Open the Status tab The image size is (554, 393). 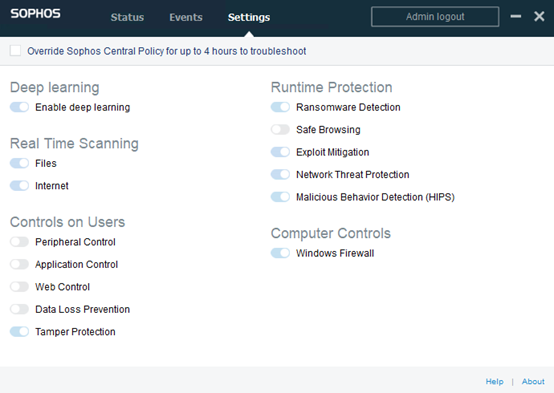[x=127, y=17]
